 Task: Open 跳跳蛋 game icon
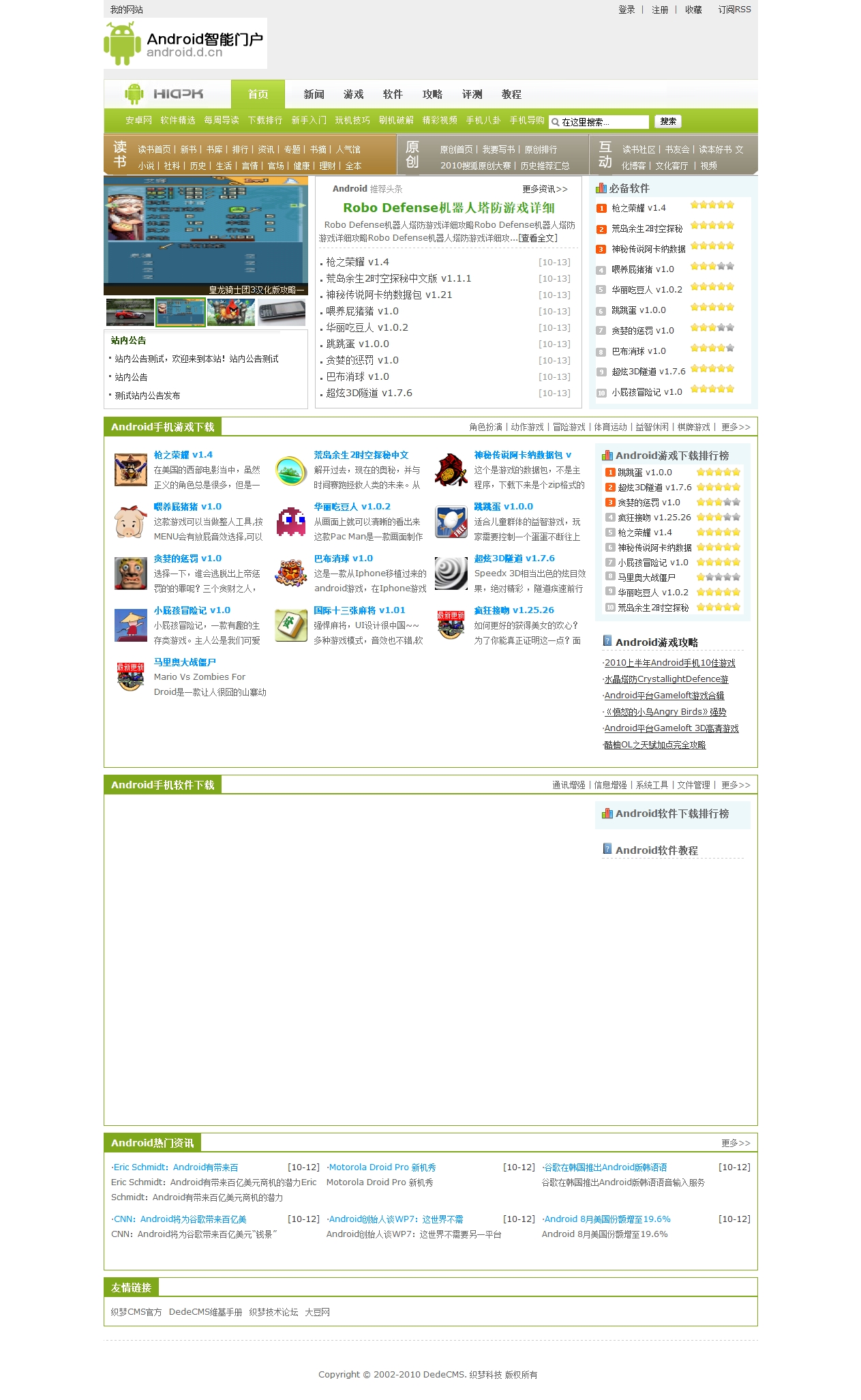pos(451,522)
